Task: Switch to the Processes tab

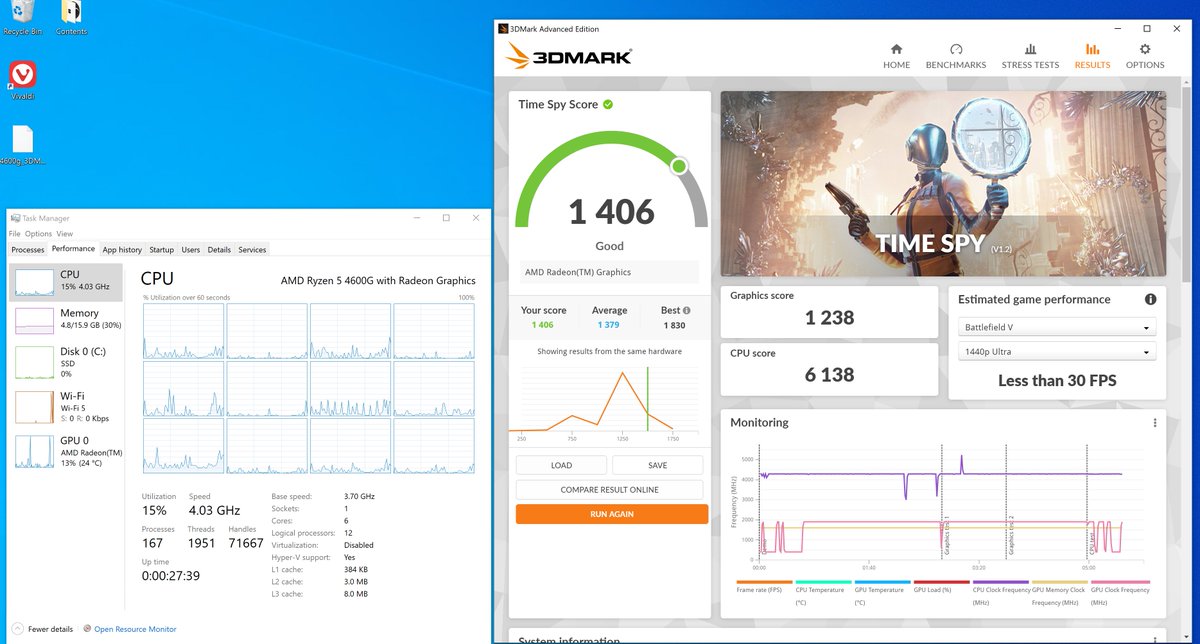Action: 28,250
